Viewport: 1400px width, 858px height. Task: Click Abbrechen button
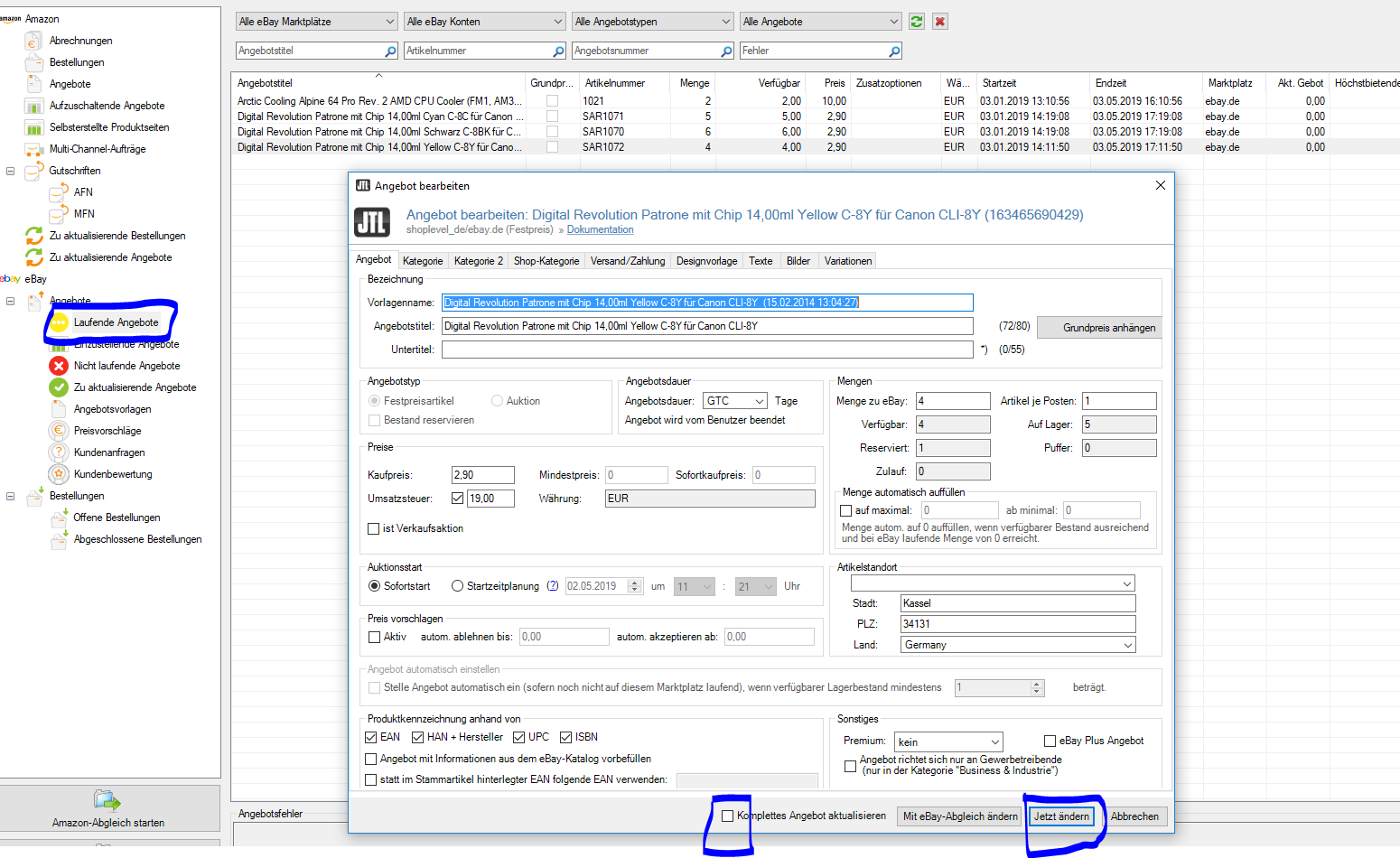click(1134, 816)
